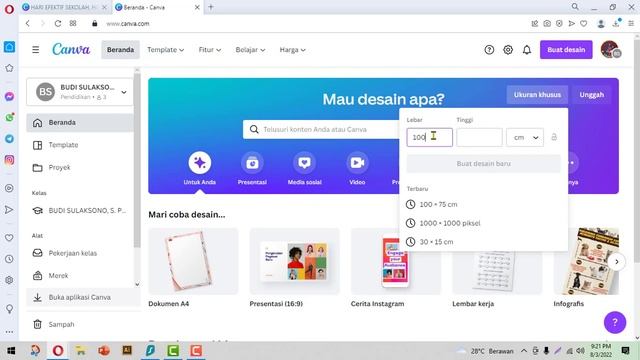
Task: Open a new browser tab
Action: (211, 7)
